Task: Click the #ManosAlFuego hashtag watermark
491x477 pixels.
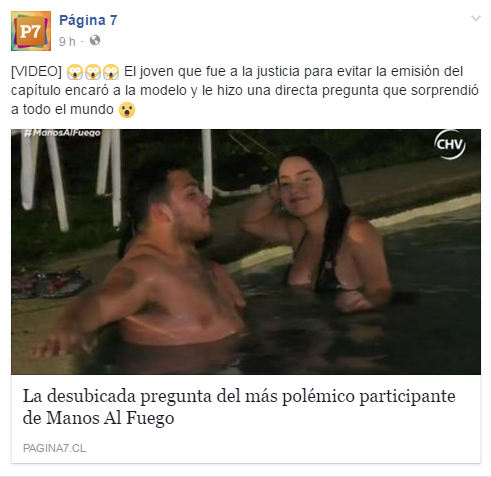Action: [x=62, y=133]
